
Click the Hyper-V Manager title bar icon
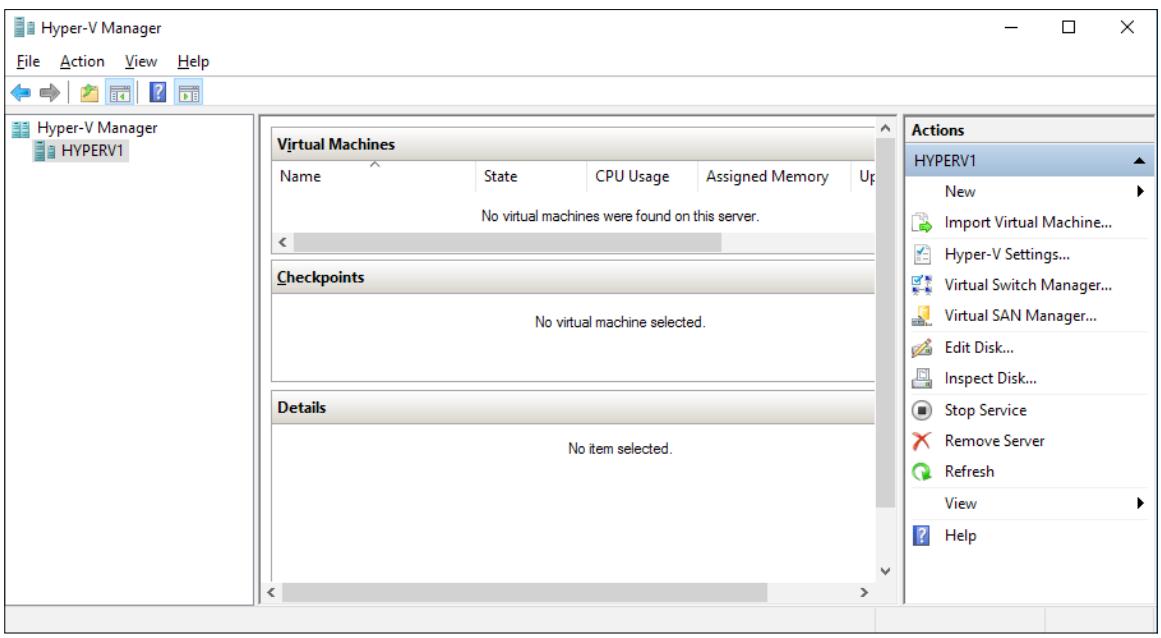(24, 28)
